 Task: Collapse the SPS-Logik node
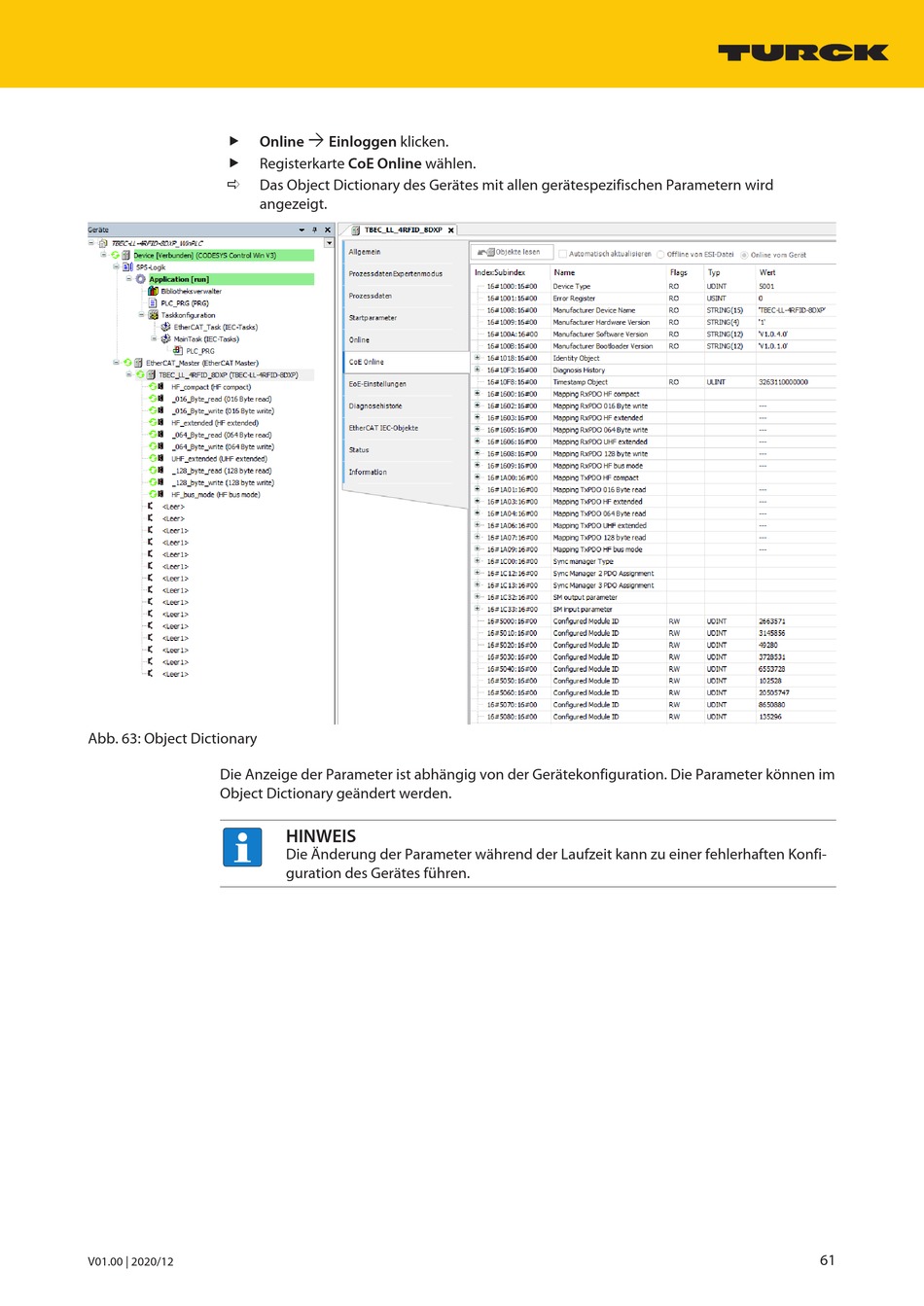click(116, 266)
